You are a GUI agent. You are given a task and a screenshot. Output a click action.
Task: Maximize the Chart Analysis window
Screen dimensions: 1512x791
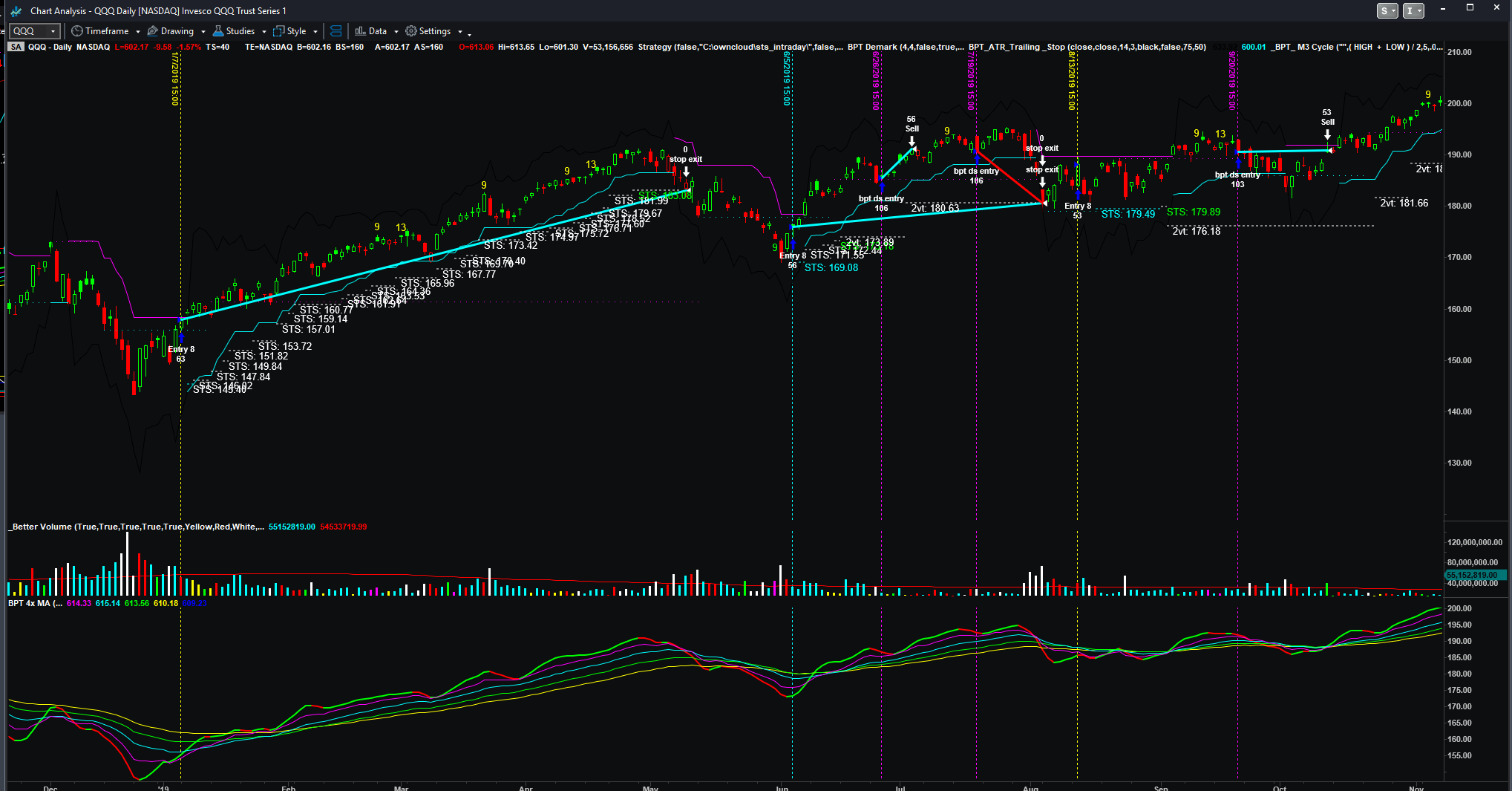click(1470, 8)
